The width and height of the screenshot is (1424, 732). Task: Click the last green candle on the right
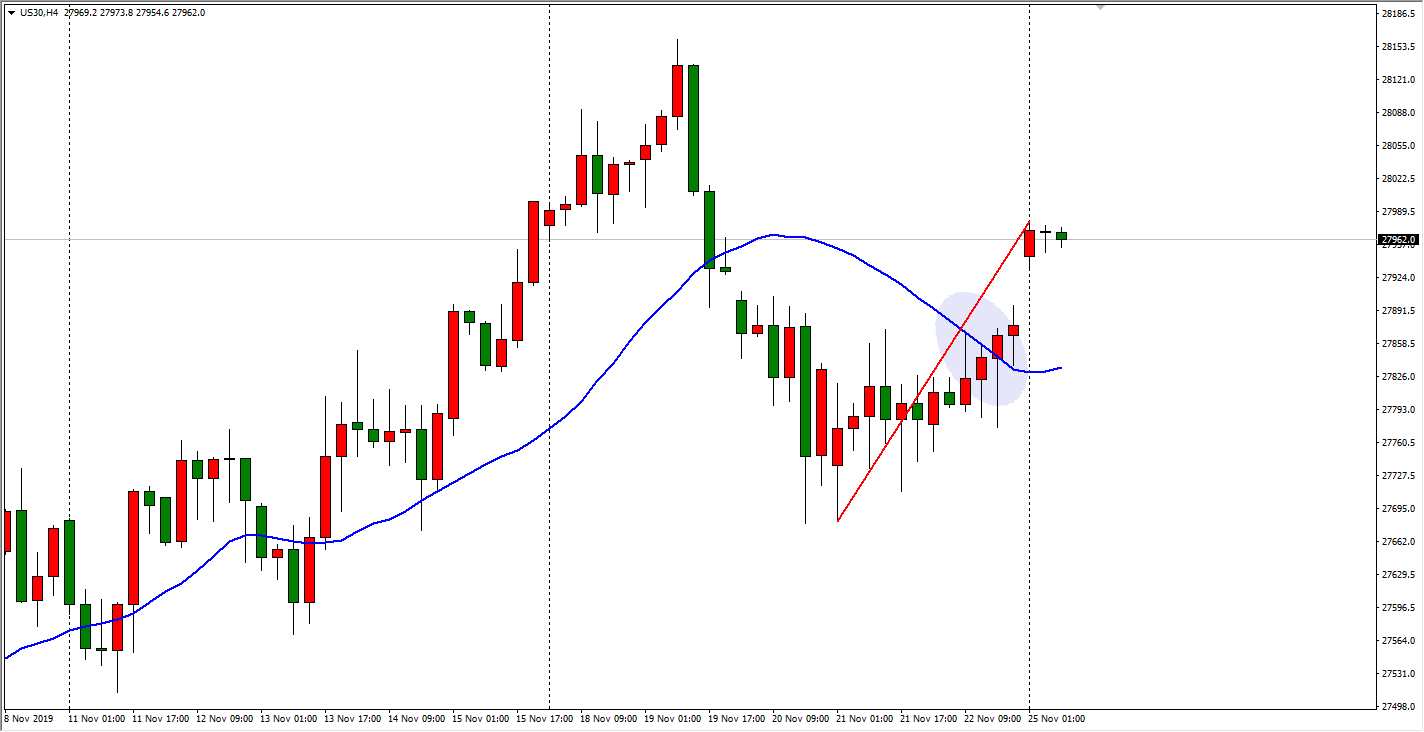(x=1061, y=236)
